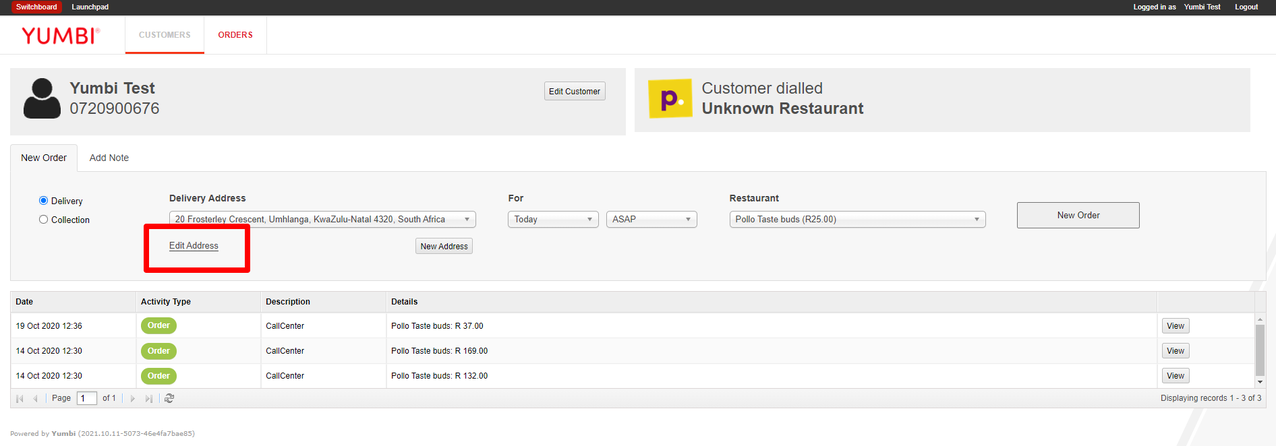Click the customer avatar silhouette icon
The width and height of the screenshot is (1276, 446).
pos(42,99)
